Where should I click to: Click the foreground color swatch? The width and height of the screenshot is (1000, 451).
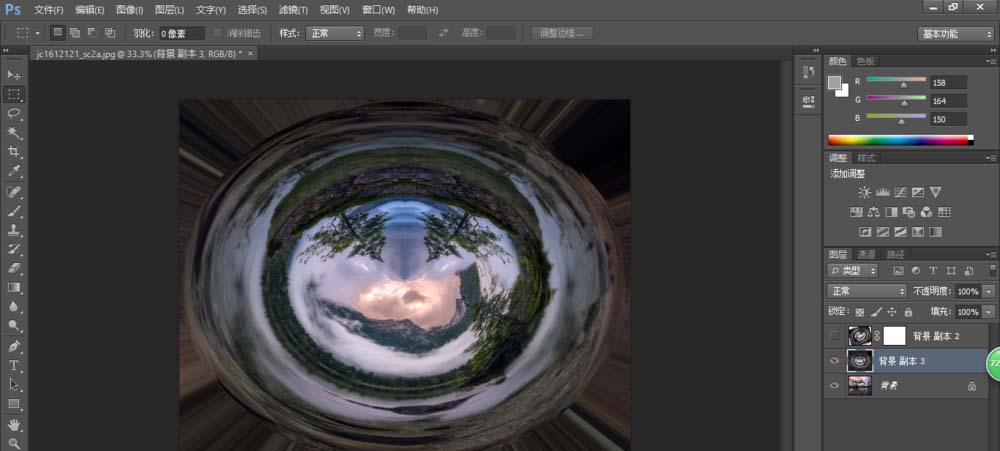click(x=836, y=83)
